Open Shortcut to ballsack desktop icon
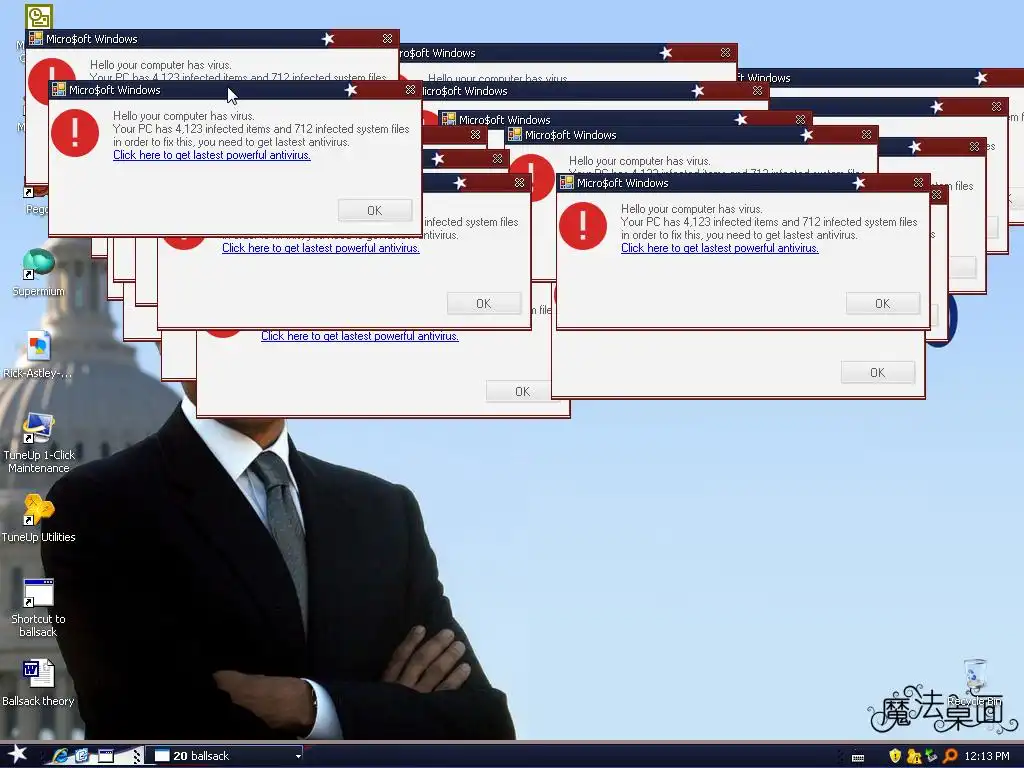The width and height of the screenshot is (1024, 768). (x=38, y=607)
